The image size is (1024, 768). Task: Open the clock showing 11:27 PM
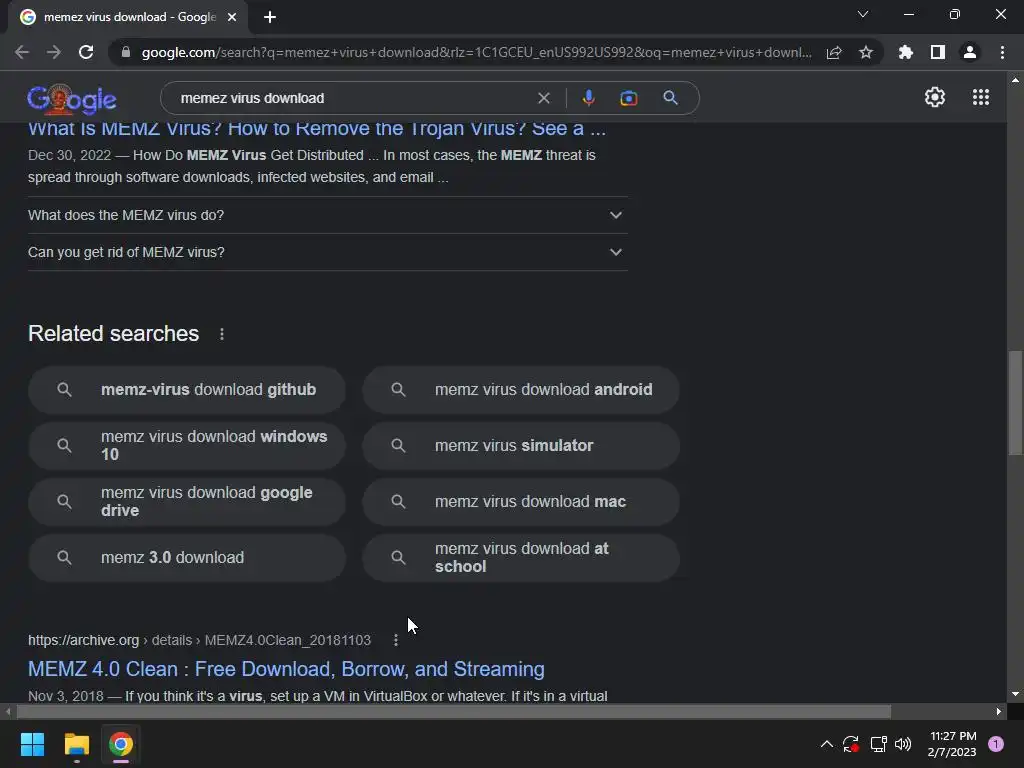pyautogui.click(x=952, y=744)
